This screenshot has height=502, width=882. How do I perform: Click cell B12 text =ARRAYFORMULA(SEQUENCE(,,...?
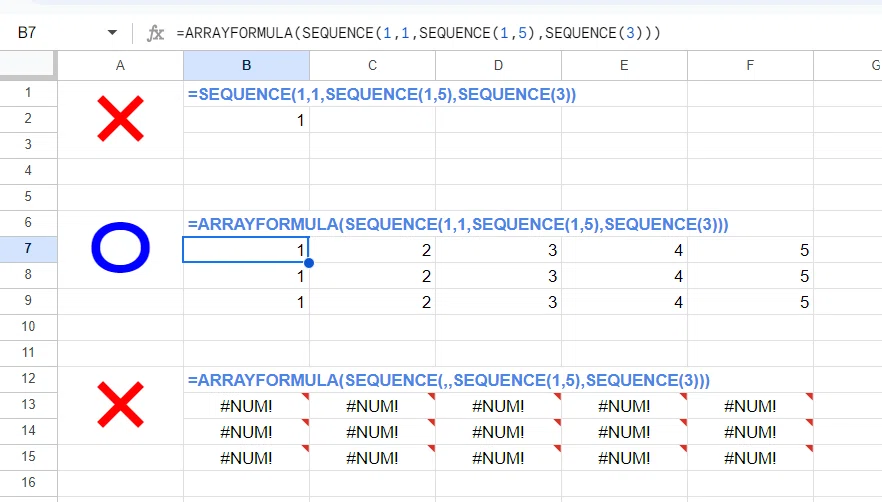(x=320, y=380)
